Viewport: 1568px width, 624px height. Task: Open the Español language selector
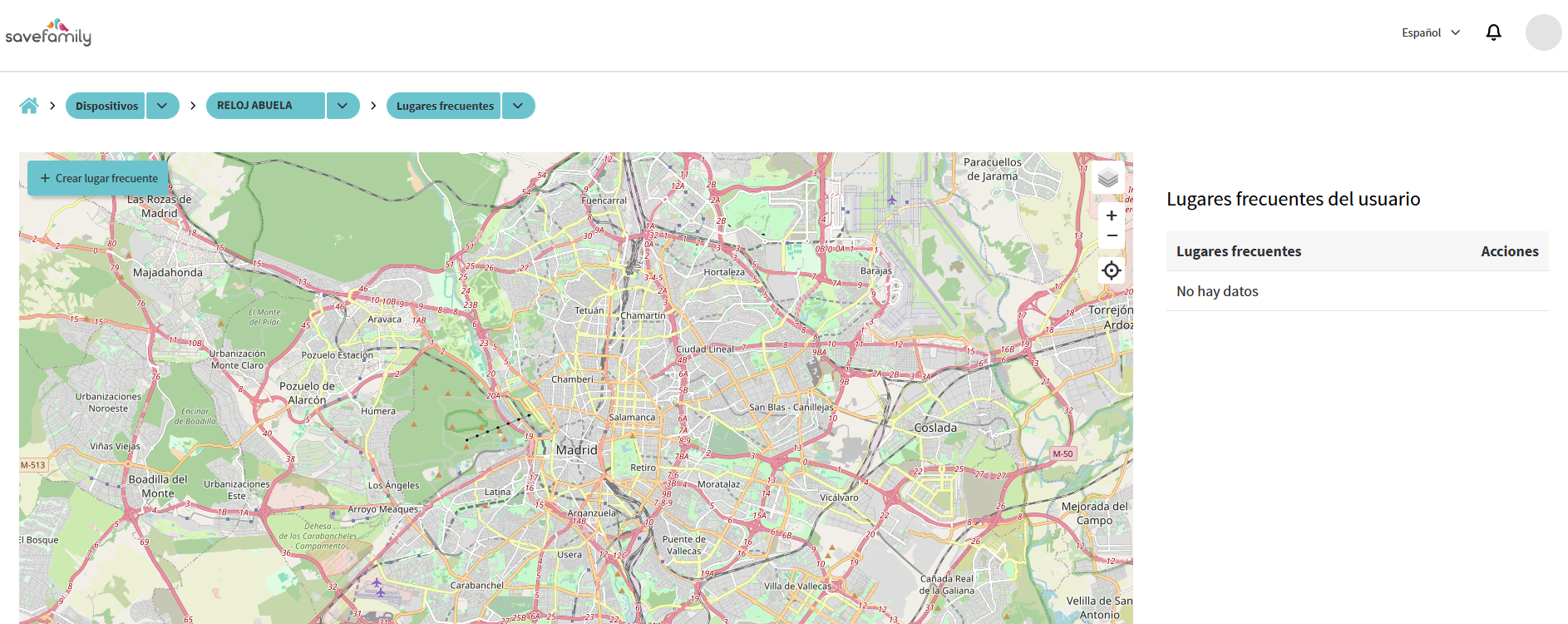(x=1431, y=32)
